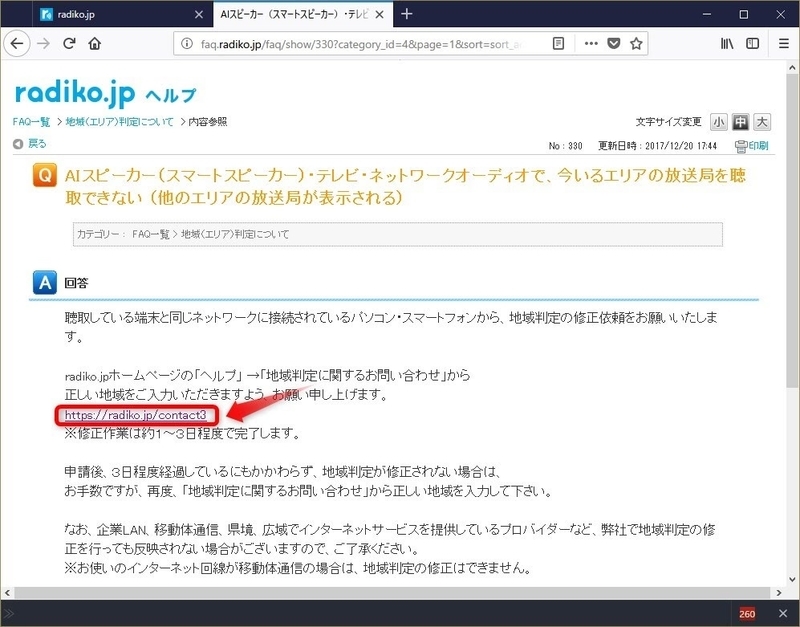Click the ※修正作業は約1~3日程度で完了します text
Screen dimensions: 800x627
pyautogui.click(x=182, y=434)
